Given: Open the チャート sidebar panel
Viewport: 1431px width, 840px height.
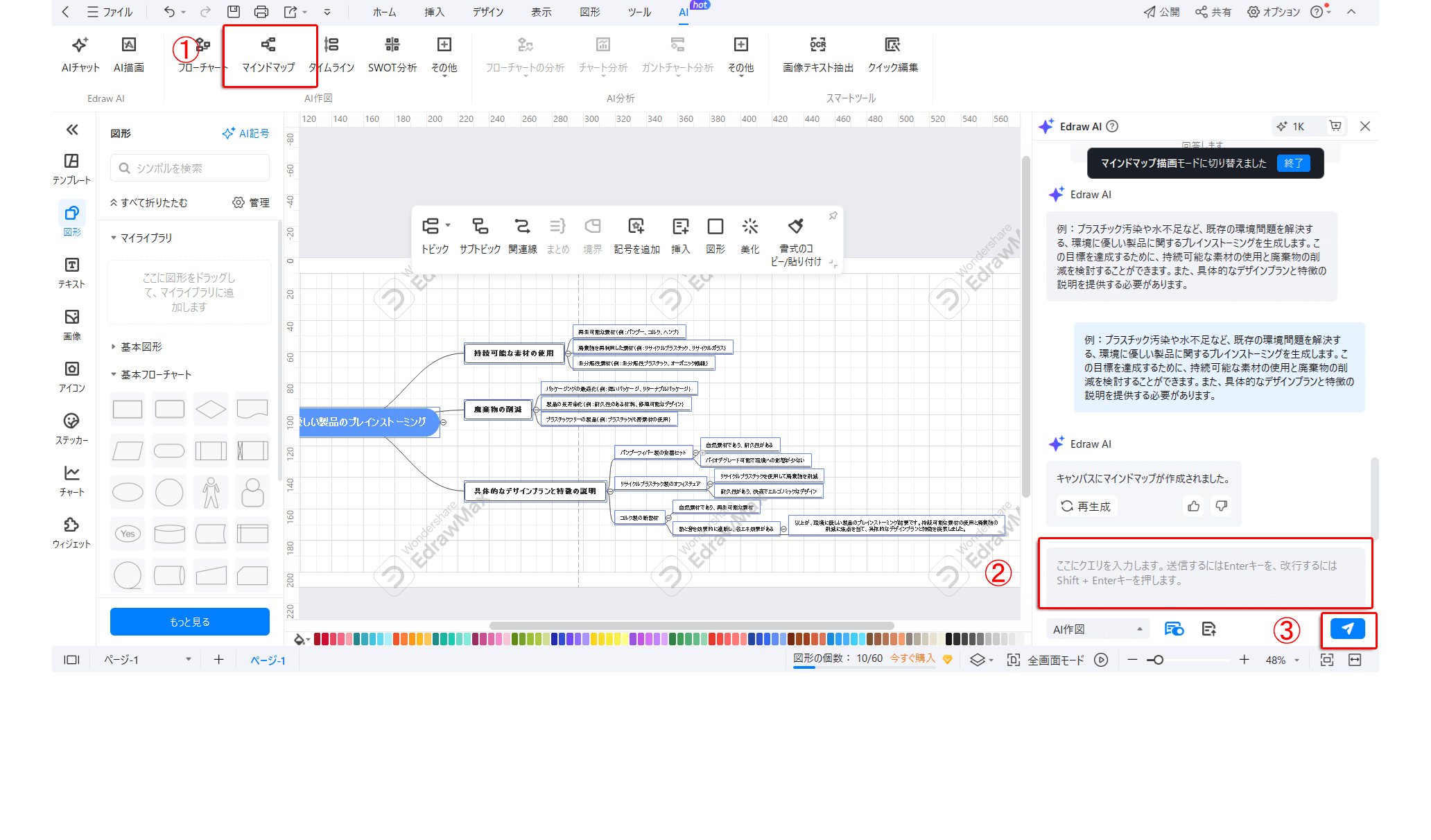Looking at the screenshot, I should 71,481.
